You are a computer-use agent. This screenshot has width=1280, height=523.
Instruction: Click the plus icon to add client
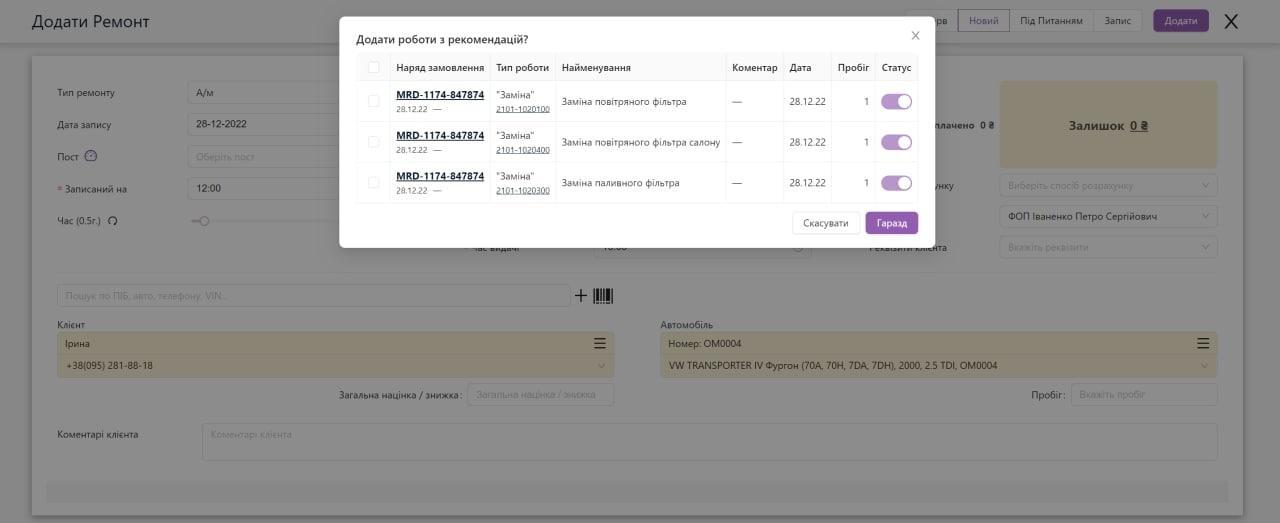pyautogui.click(x=581, y=296)
